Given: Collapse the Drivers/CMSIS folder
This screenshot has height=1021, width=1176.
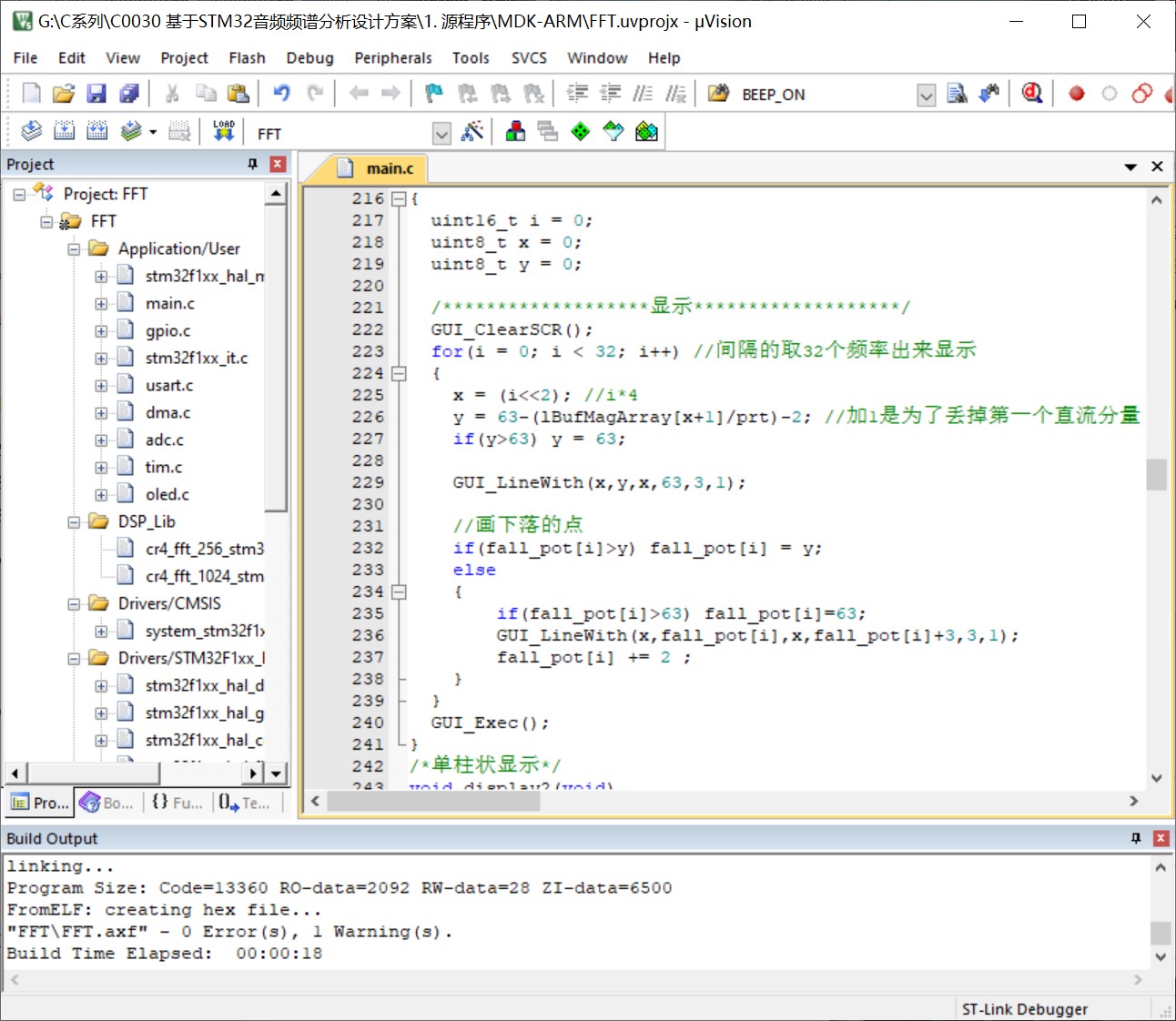Looking at the screenshot, I should click(x=74, y=604).
